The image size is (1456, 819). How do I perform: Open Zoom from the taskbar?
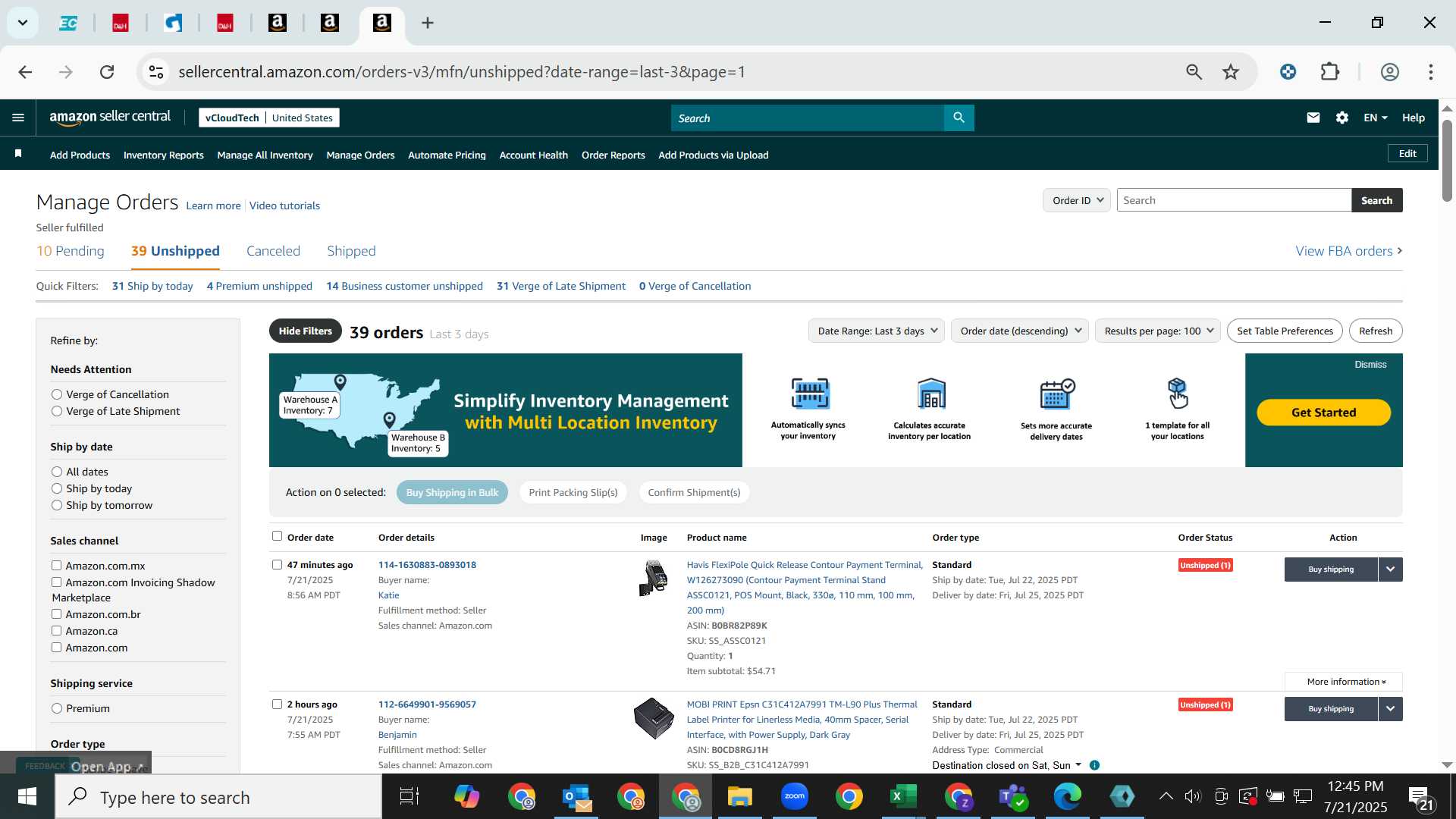[795, 796]
